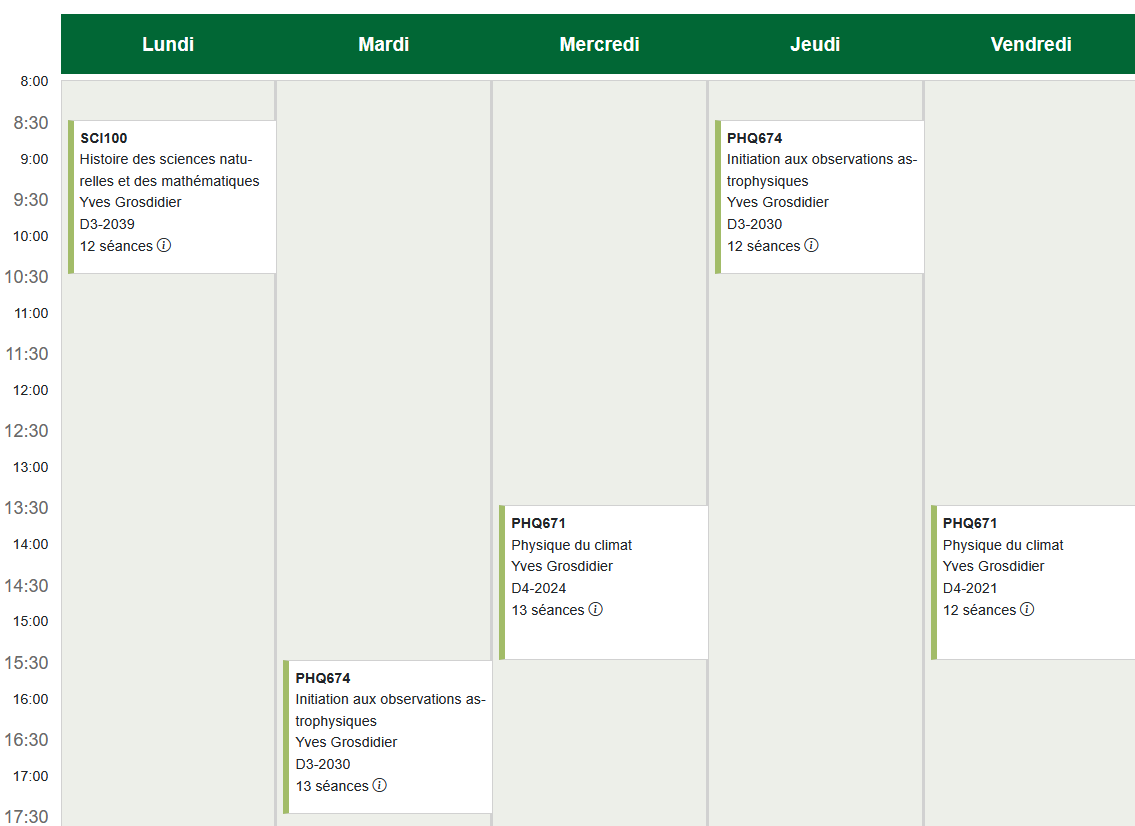Show séances info for Wednesday PHQ671
The width and height of the screenshot is (1135, 826).
(595, 609)
